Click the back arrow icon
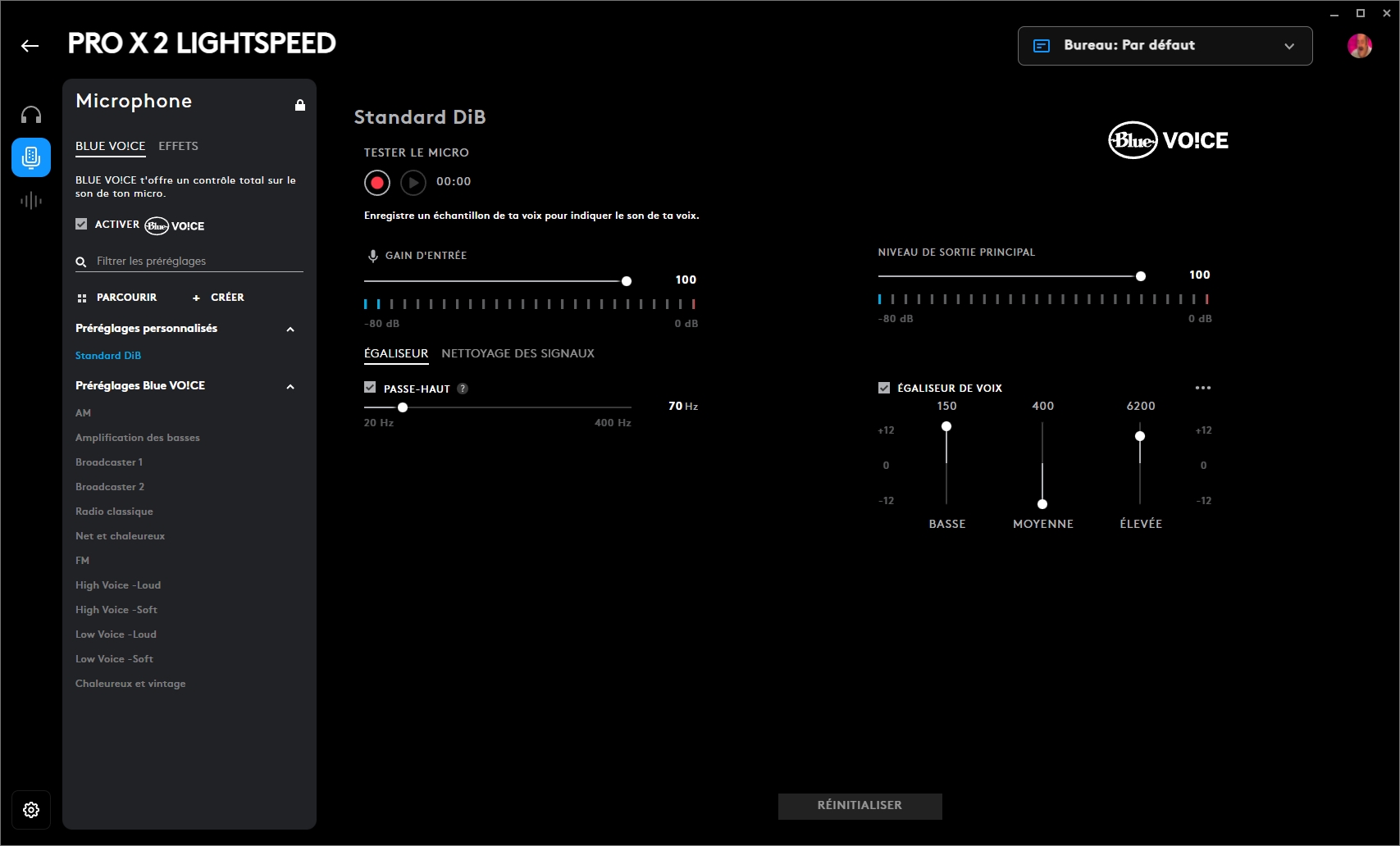 point(30,46)
